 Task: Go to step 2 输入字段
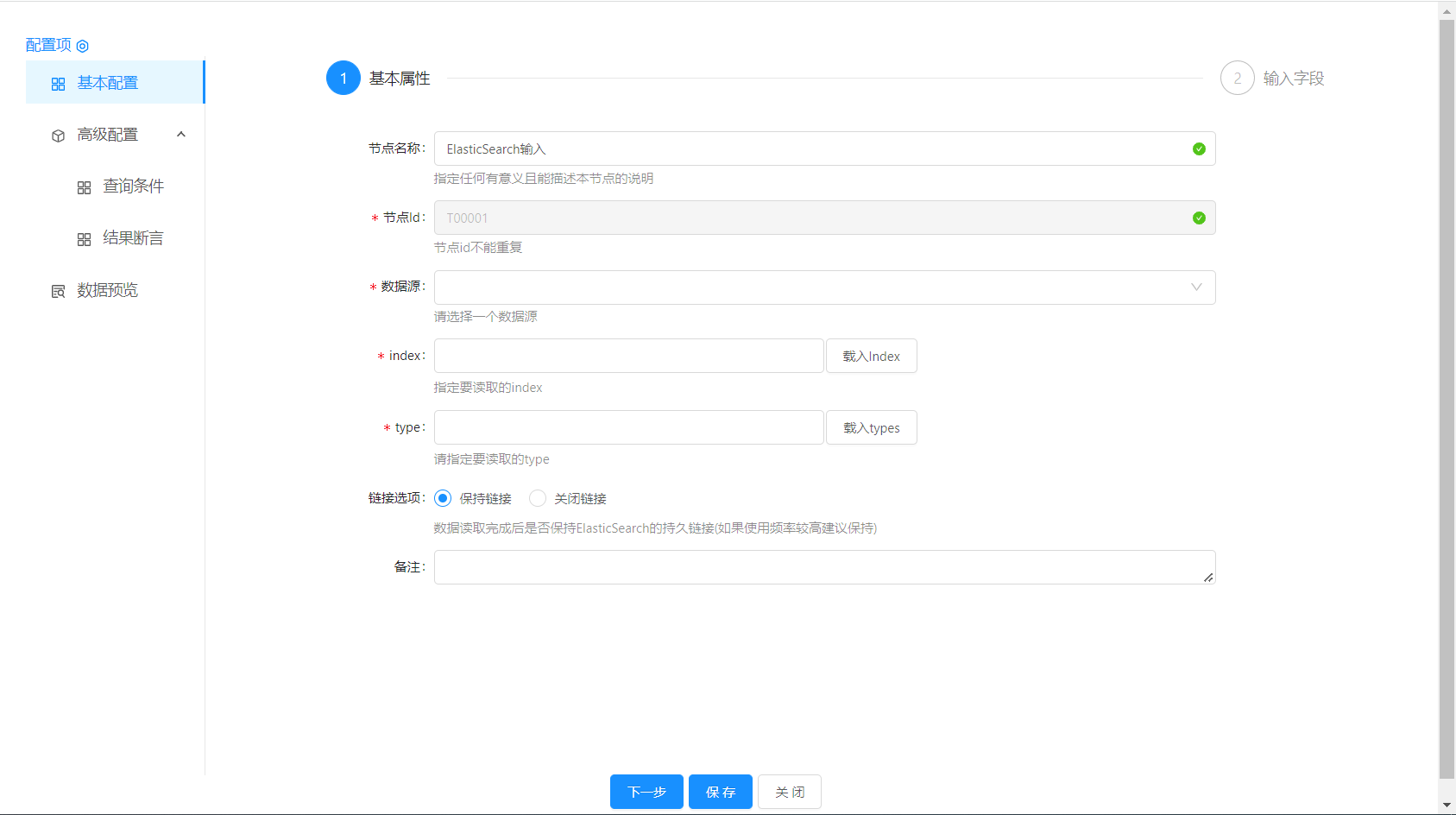1237,79
